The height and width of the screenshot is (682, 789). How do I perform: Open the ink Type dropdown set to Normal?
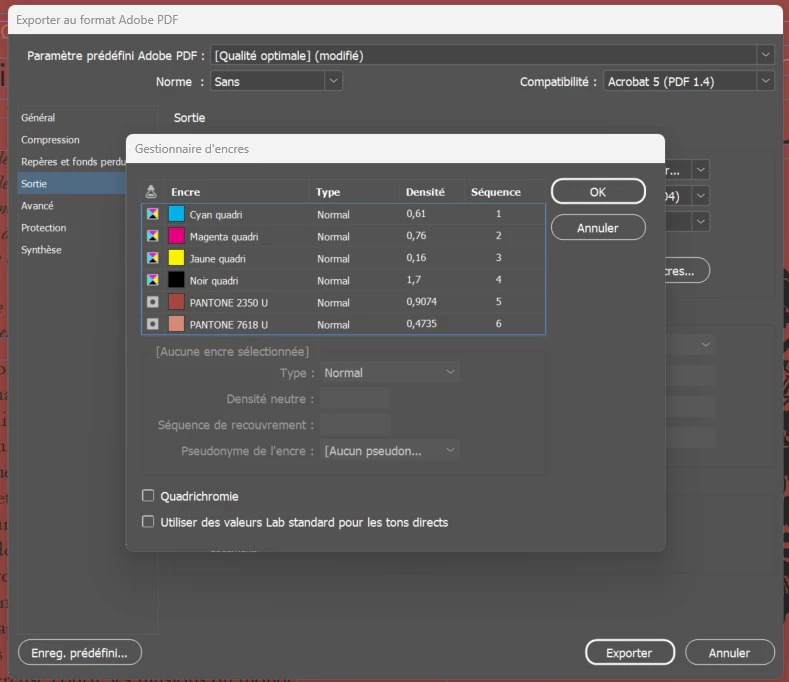click(x=390, y=372)
